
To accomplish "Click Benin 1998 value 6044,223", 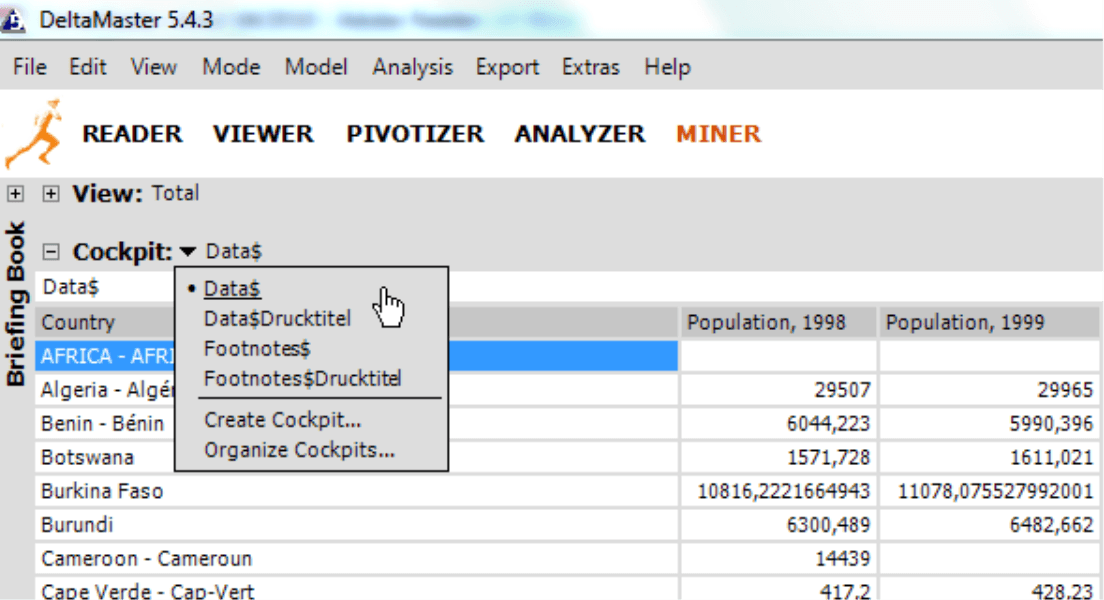I will point(828,423).
